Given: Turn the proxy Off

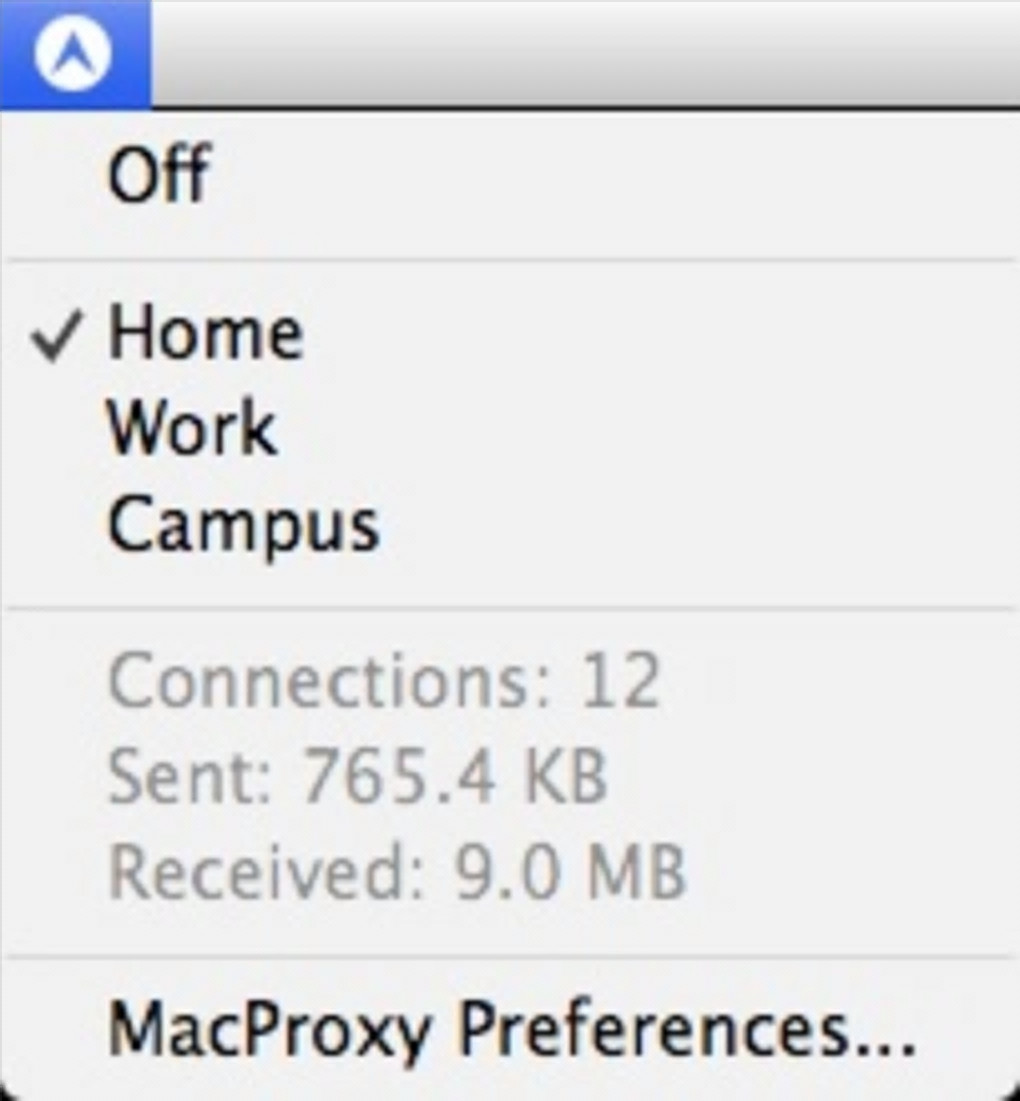Looking at the screenshot, I should (159, 176).
